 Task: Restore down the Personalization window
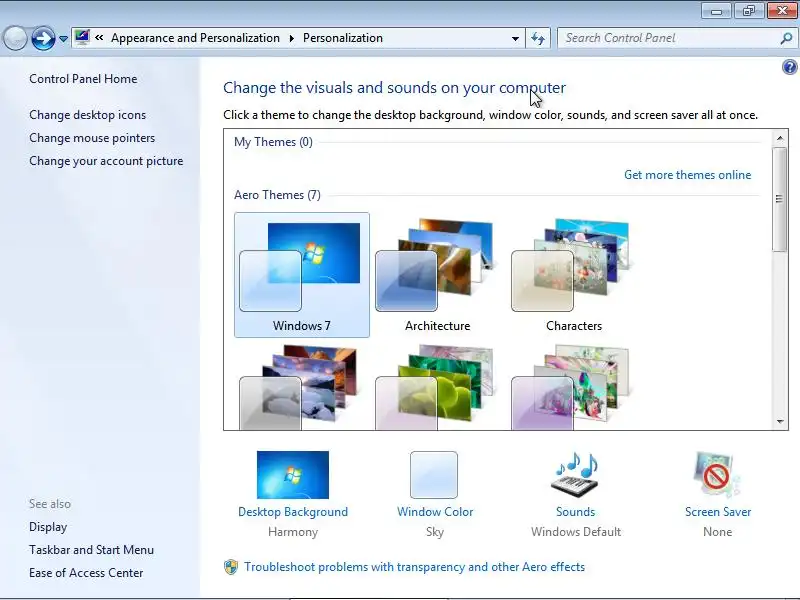[x=748, y=11]
